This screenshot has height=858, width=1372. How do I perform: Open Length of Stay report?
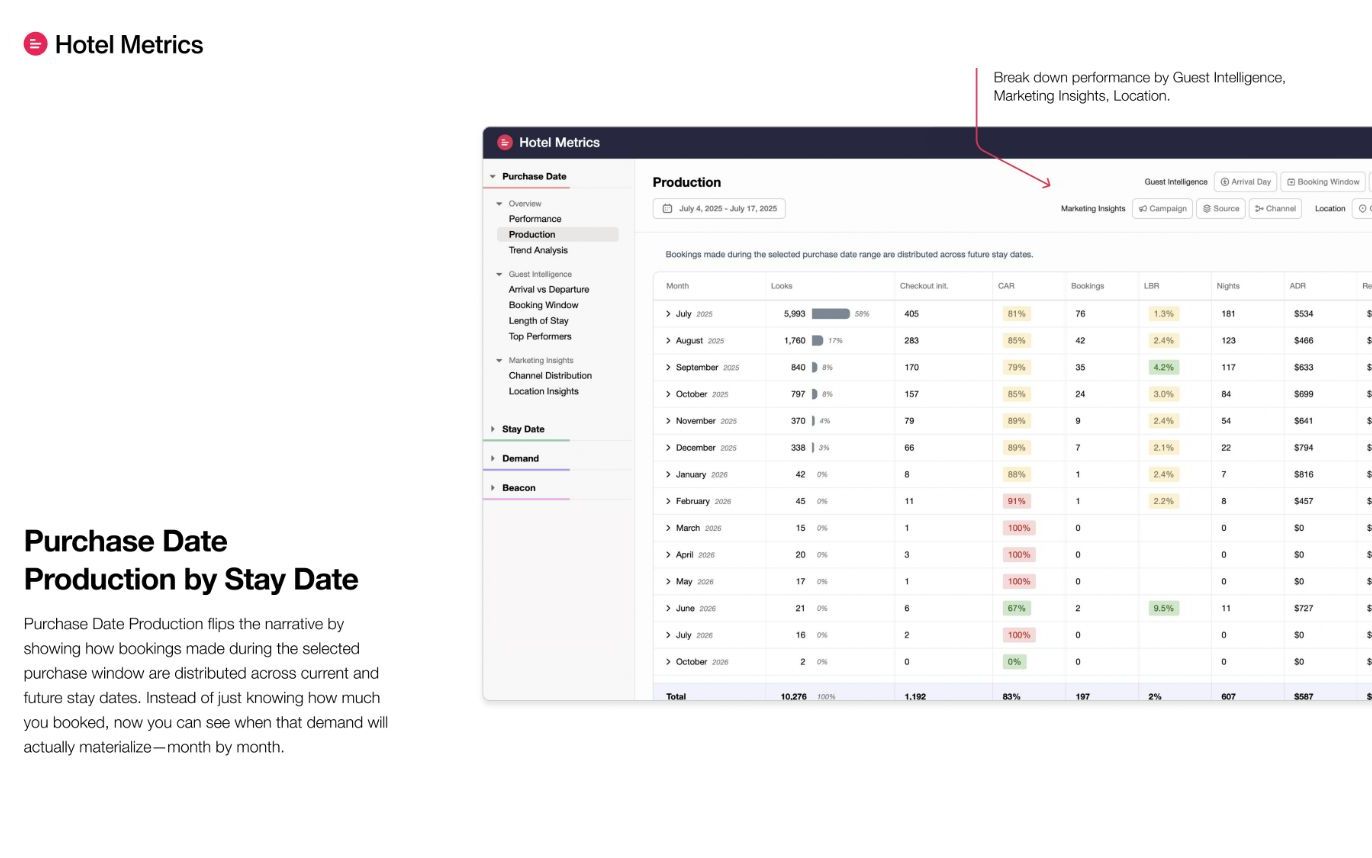point(538,321)
